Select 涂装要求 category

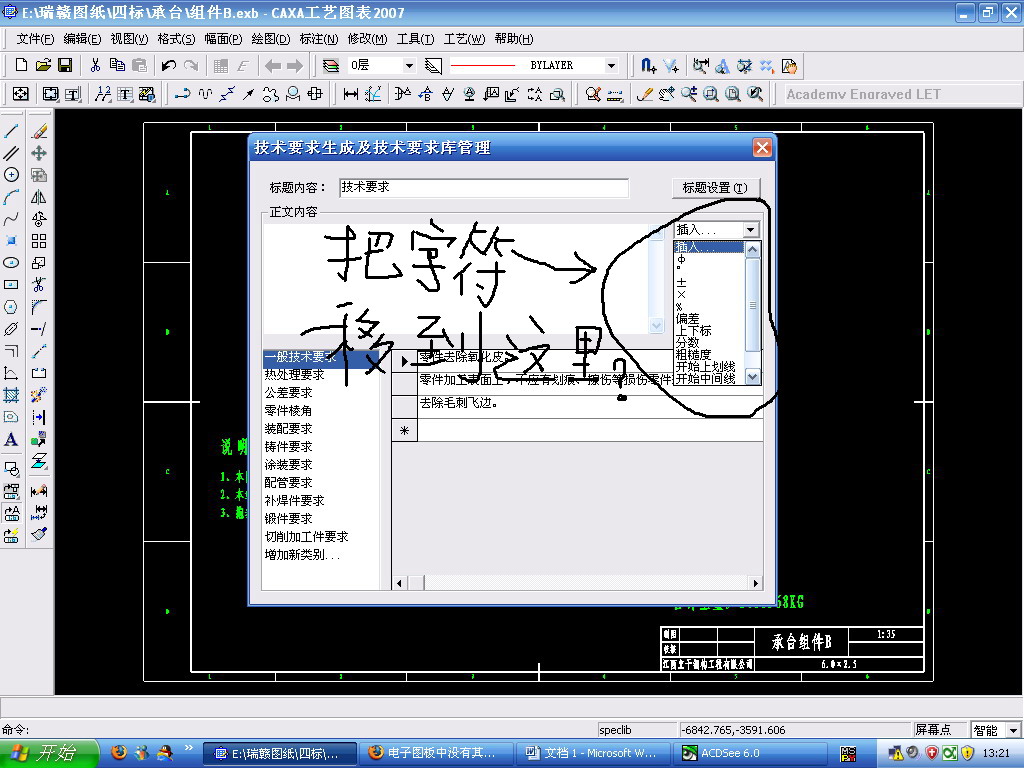click(289, 464)
